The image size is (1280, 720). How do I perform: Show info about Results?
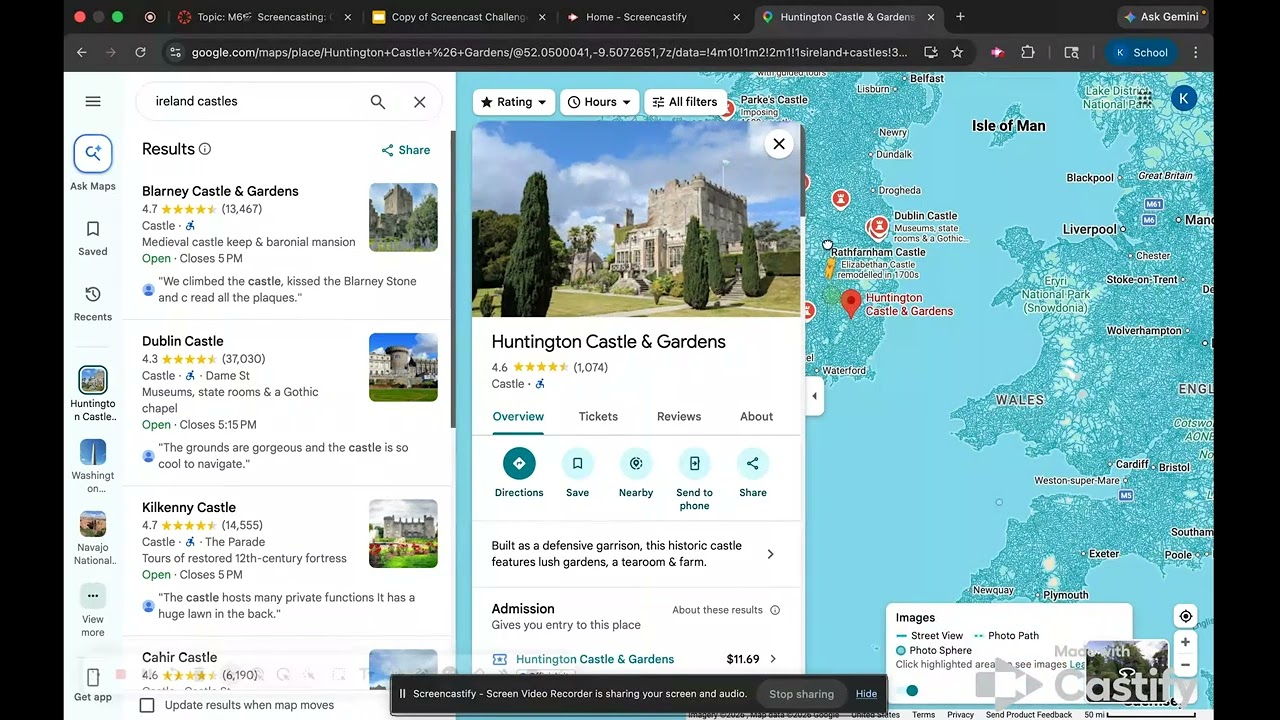(205, 149)
